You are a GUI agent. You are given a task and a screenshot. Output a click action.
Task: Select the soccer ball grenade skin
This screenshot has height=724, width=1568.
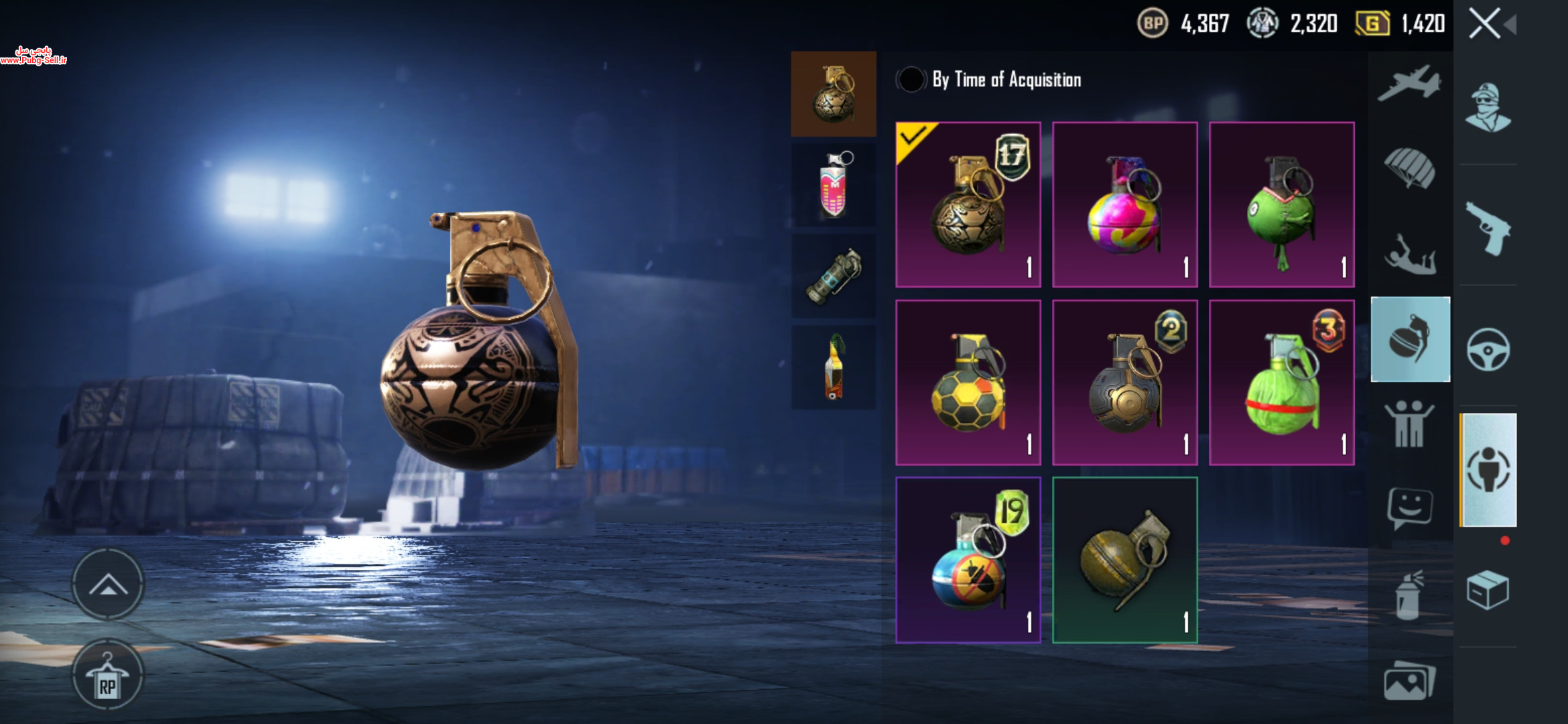[968, 382]
